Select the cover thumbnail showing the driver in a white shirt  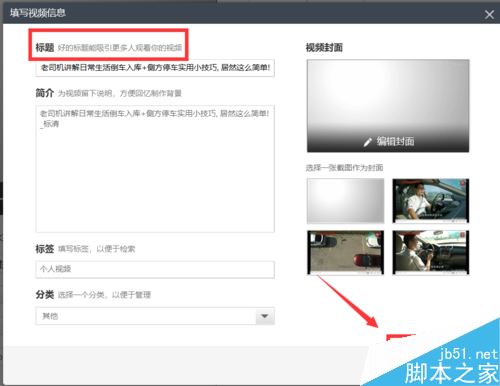pos(431,201)
